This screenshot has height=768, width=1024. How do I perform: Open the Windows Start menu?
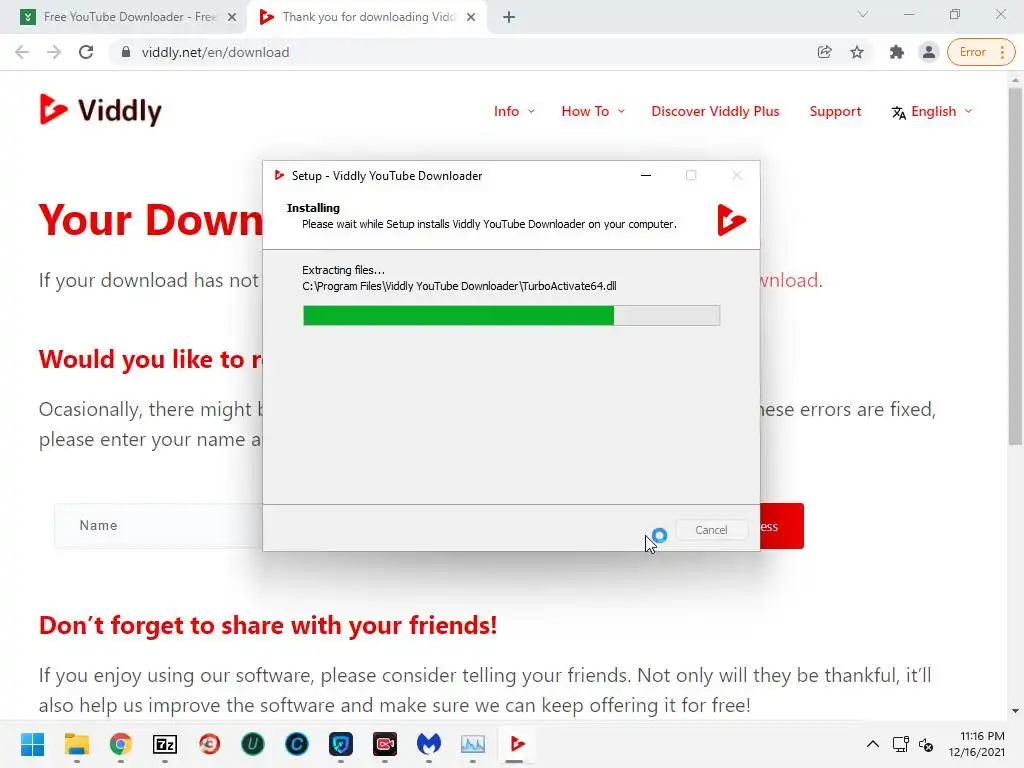[32, 744]
